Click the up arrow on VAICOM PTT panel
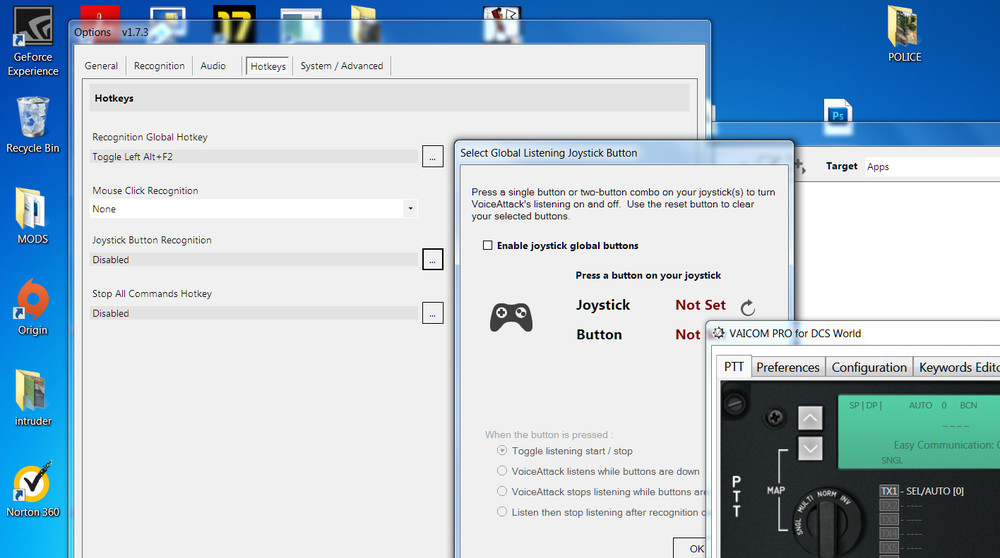Image resolution: width=1000 pixels, height=558 pixels. coord(810,418)
